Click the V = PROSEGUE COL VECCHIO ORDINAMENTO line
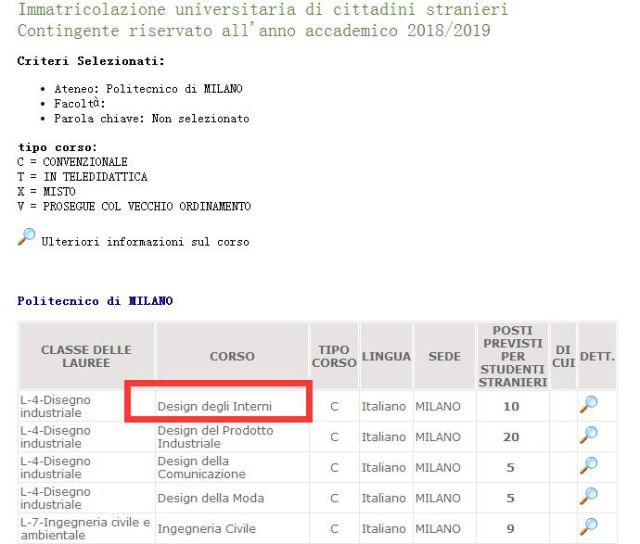Image resolution: width=640 pixels, height=544 pixels. (134, 206)
